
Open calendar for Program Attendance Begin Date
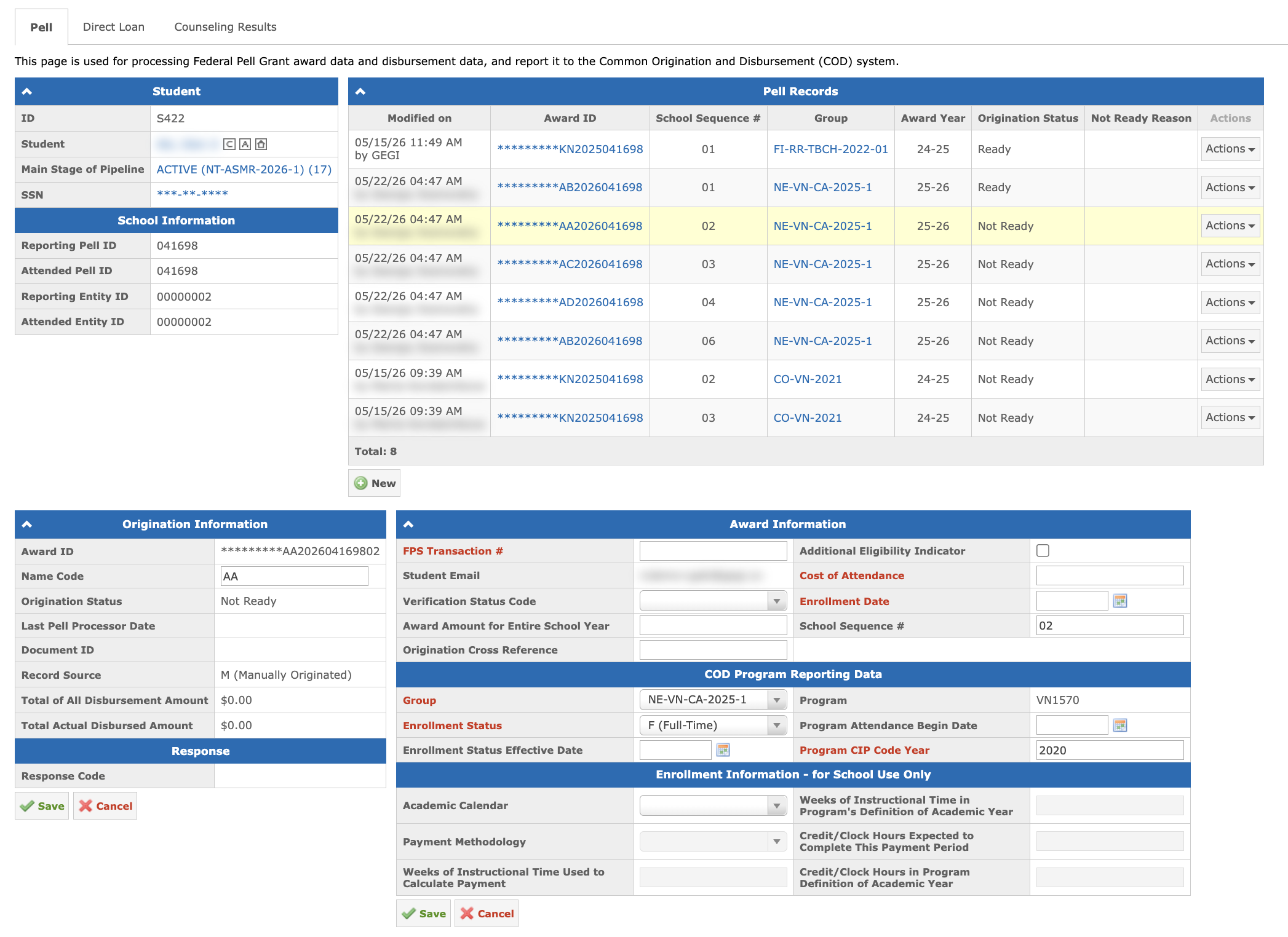click(x=1120, y=725)
